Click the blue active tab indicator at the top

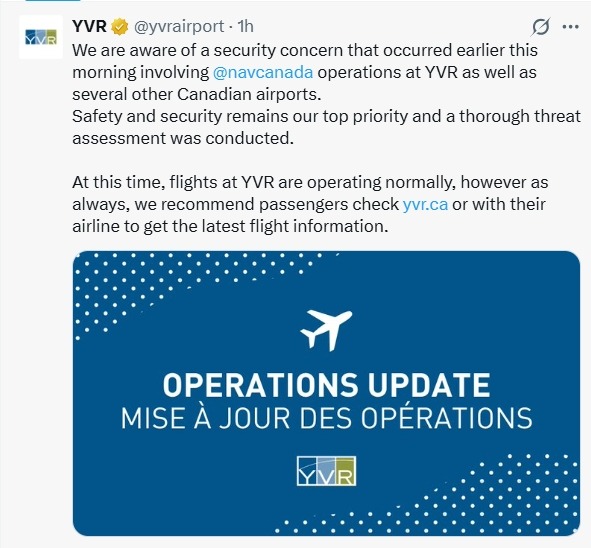tap(53, 0)
